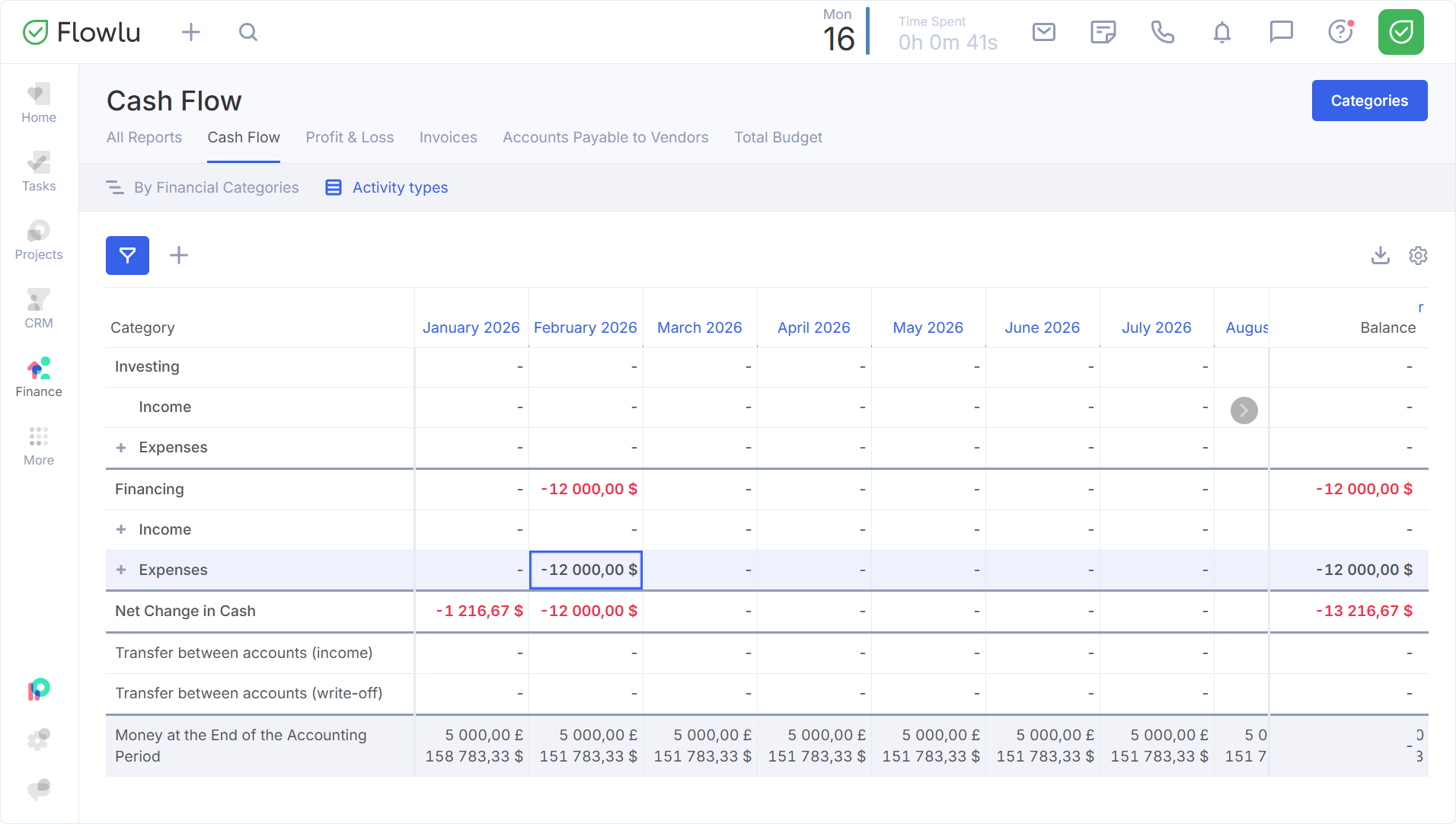Click the Categories button
Image resolution: width=1456 pixels, height=824 pixels.
coord(1368,101)
